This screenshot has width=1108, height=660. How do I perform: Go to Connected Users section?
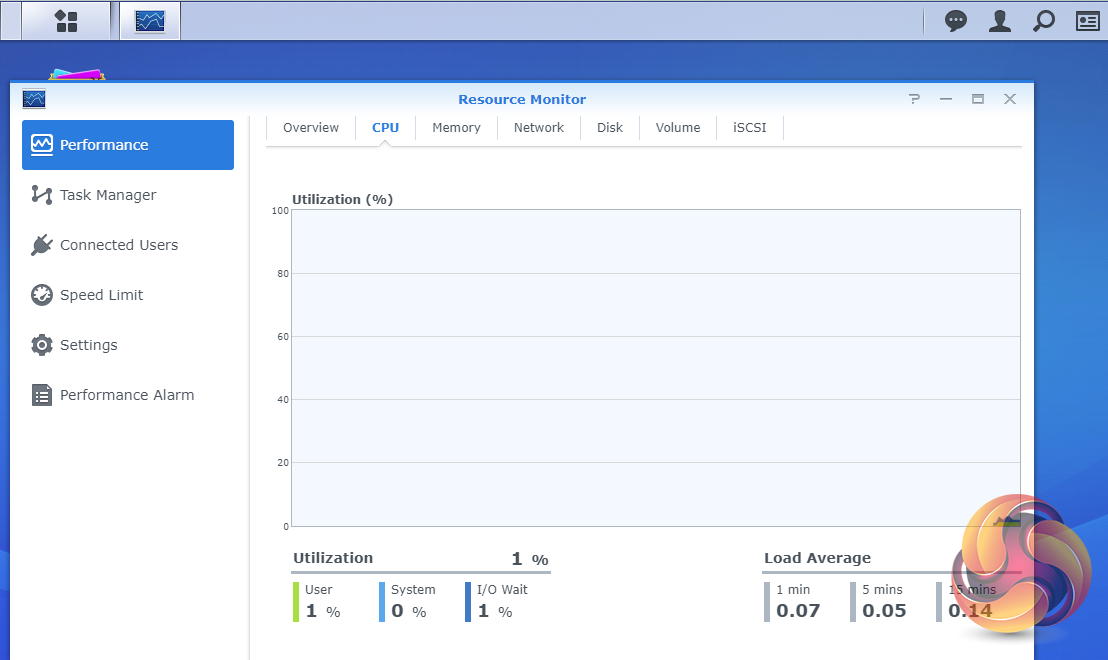(x=118, y=245)
